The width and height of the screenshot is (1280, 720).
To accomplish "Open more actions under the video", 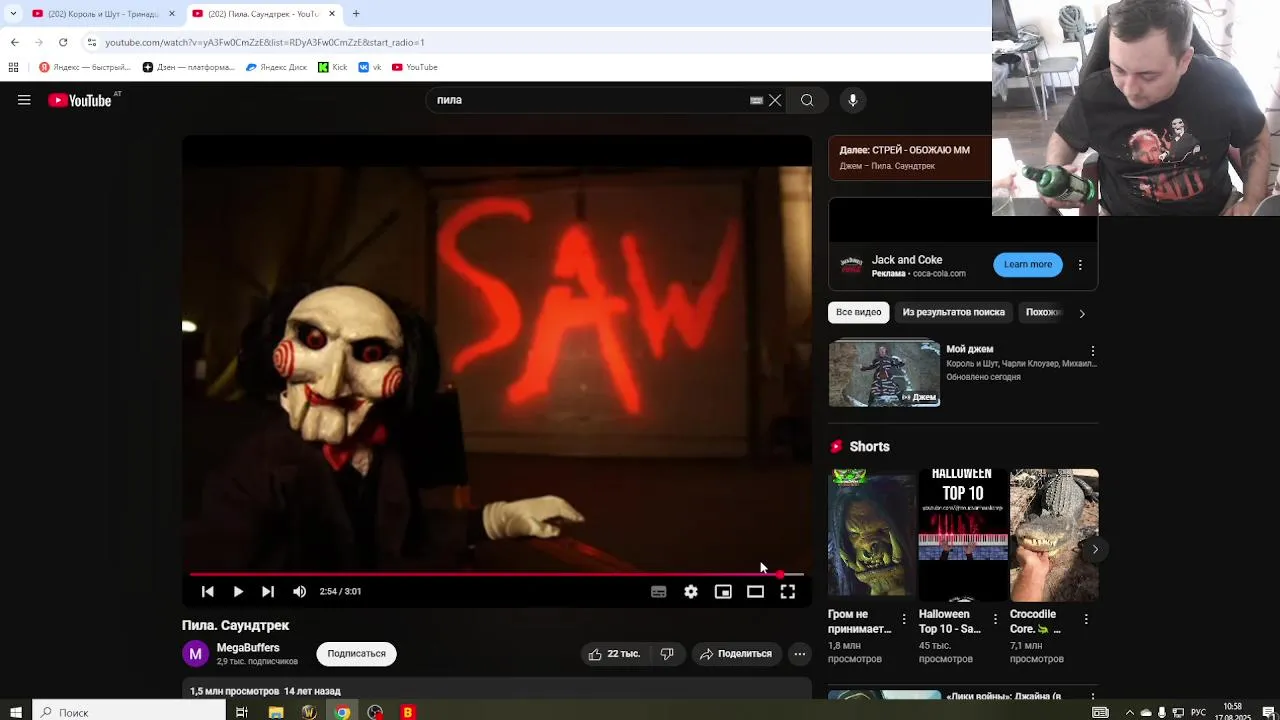I will [799, 654].
